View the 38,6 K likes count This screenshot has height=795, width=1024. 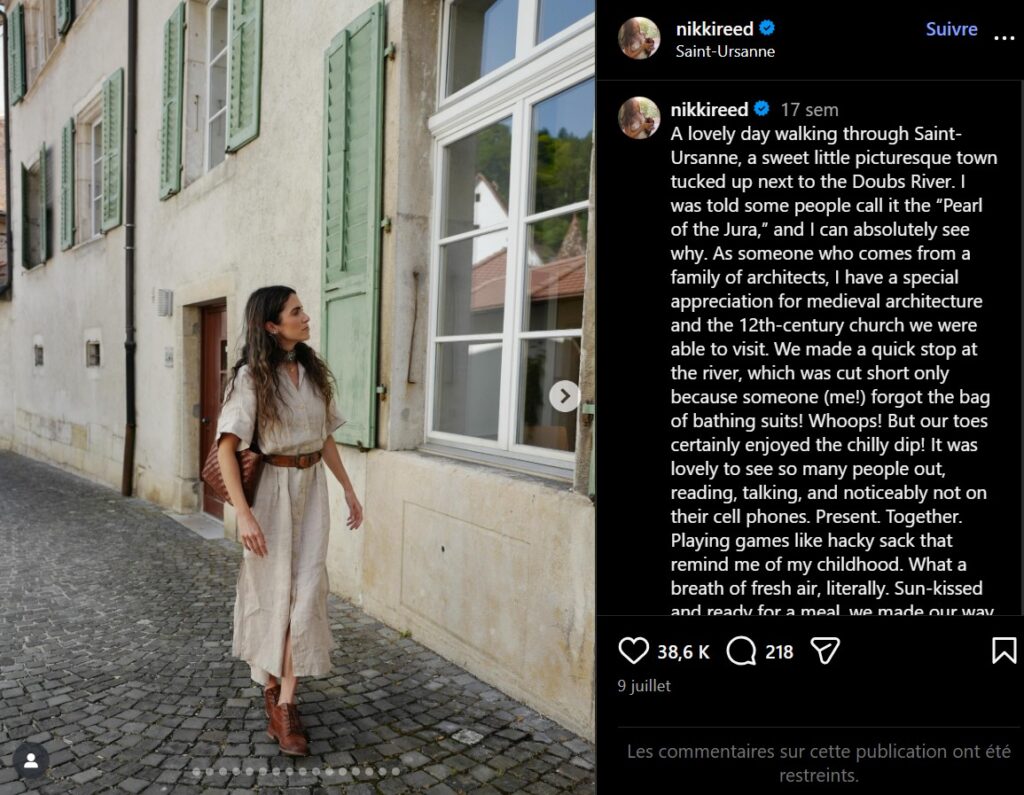pyautogui.click(x=683, y=652)
